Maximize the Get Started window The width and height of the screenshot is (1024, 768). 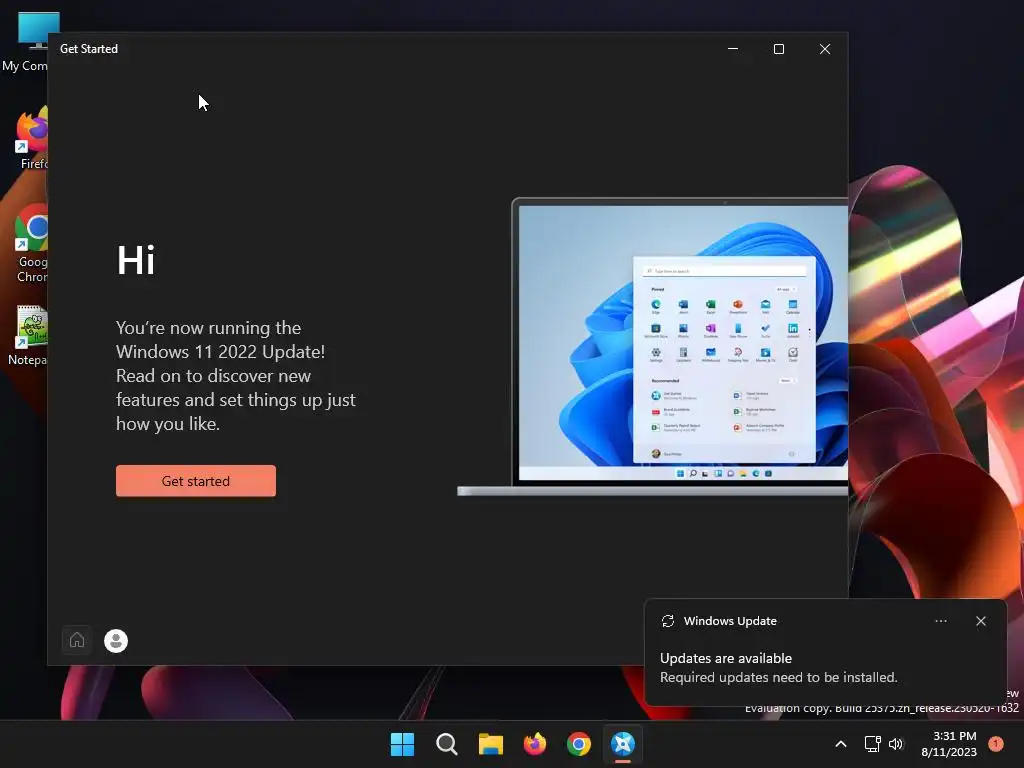pyautogui.click(x=778, y=49)
